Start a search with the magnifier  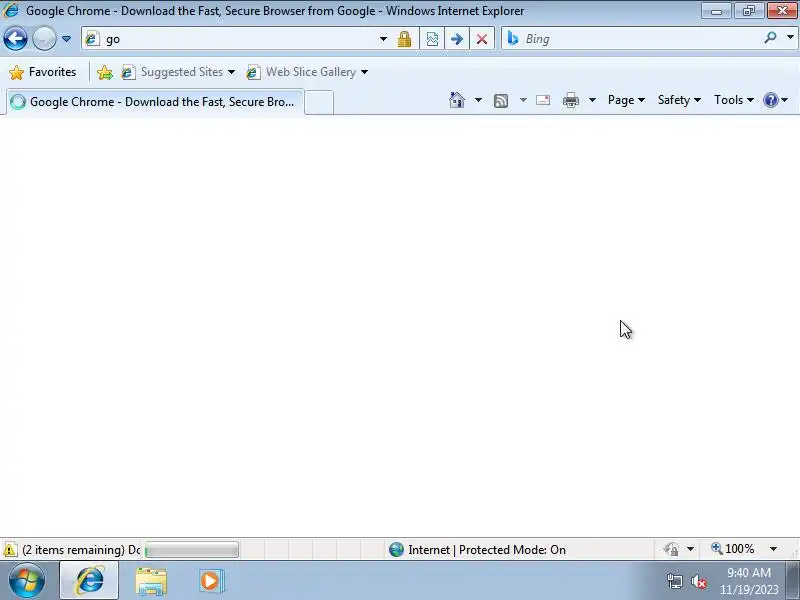[770, 38]
